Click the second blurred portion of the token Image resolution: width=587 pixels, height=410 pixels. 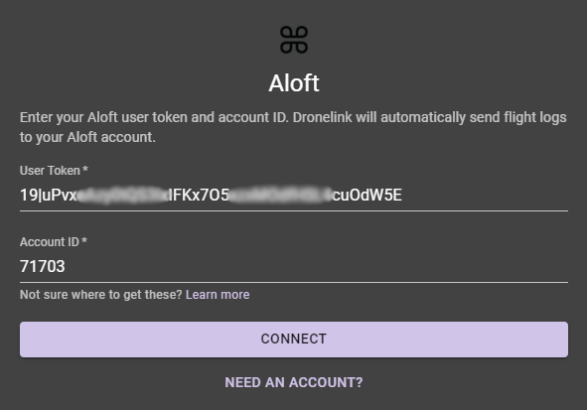coord(280,195)
